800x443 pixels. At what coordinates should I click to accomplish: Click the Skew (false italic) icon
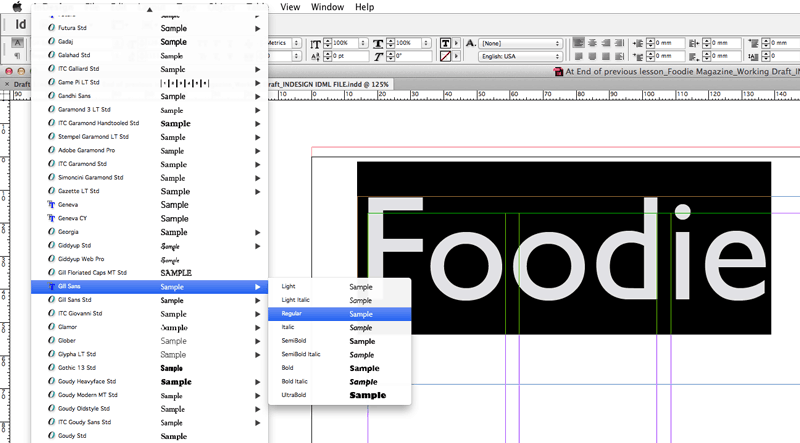tap(378, 56)
